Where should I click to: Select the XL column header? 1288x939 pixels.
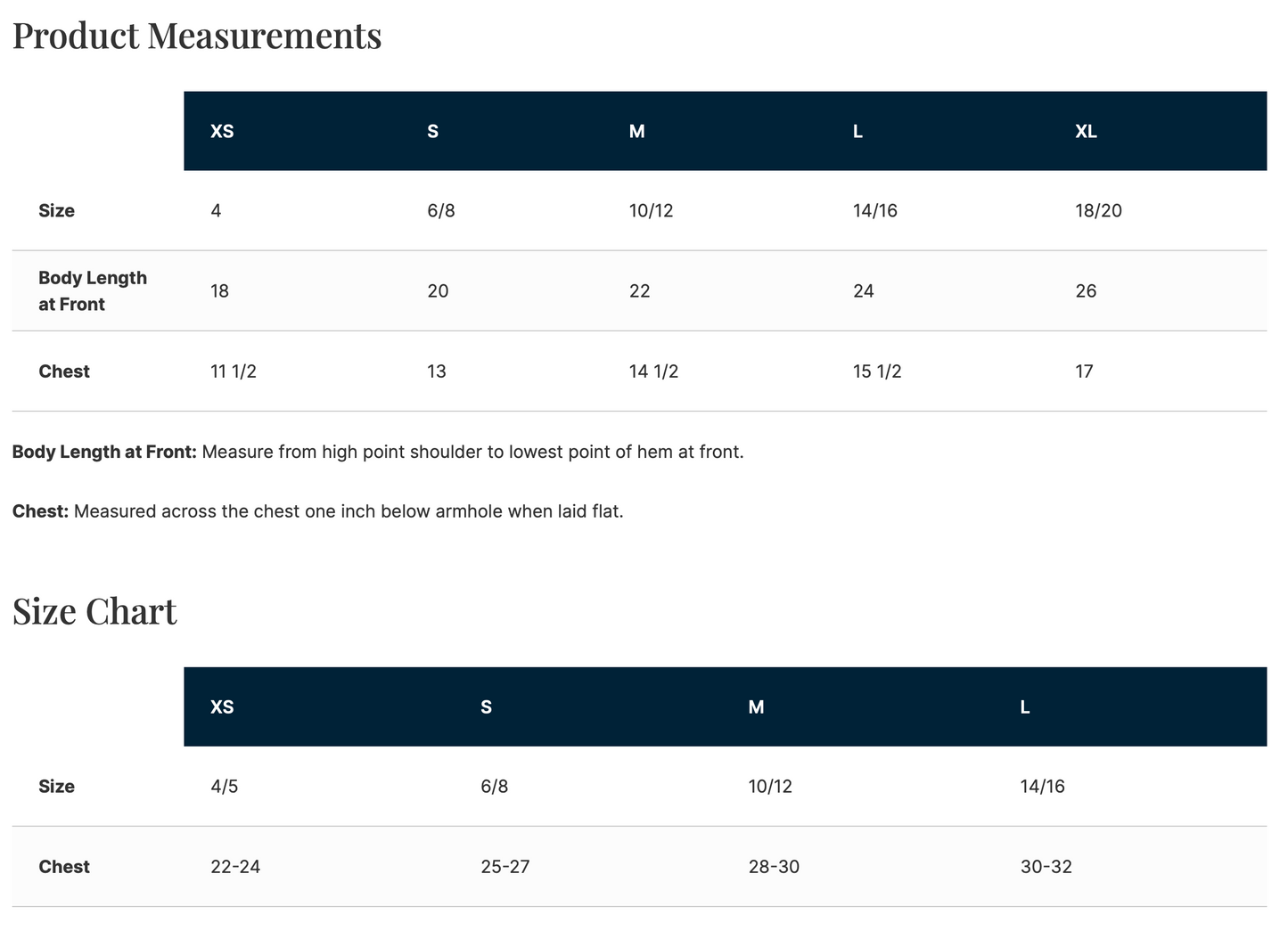point(1086,132)
